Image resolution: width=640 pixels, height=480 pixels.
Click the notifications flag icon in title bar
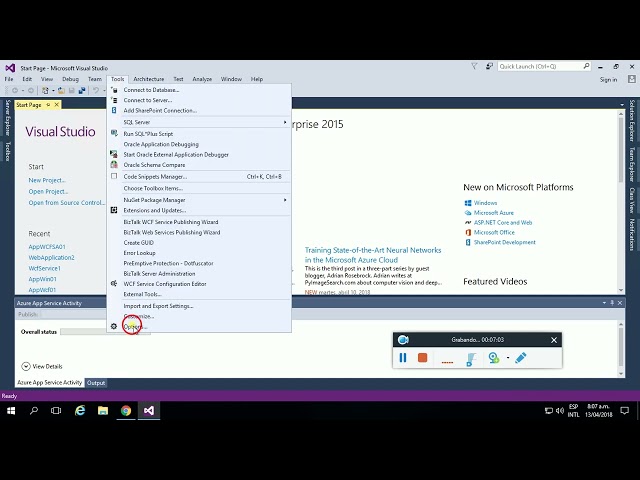click(x=474, y=66)
